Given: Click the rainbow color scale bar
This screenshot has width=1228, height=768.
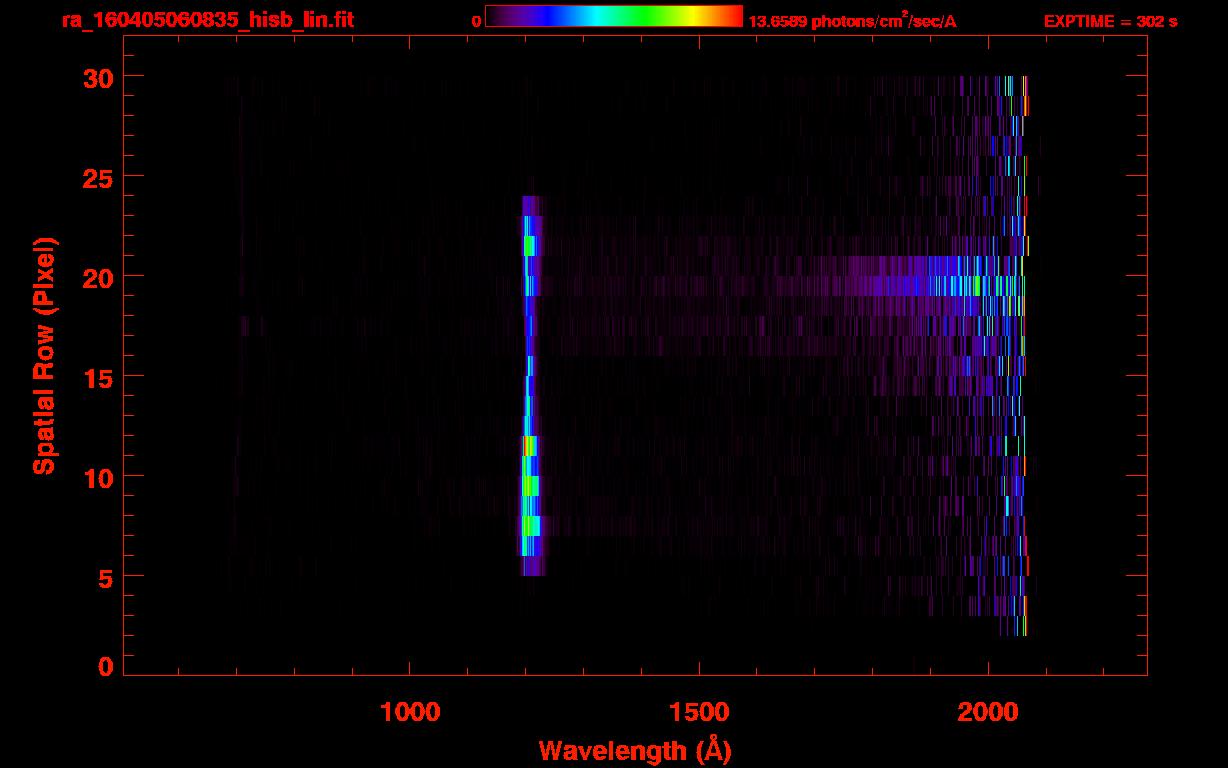Looking at the screenshot, I should pos(614,16).
